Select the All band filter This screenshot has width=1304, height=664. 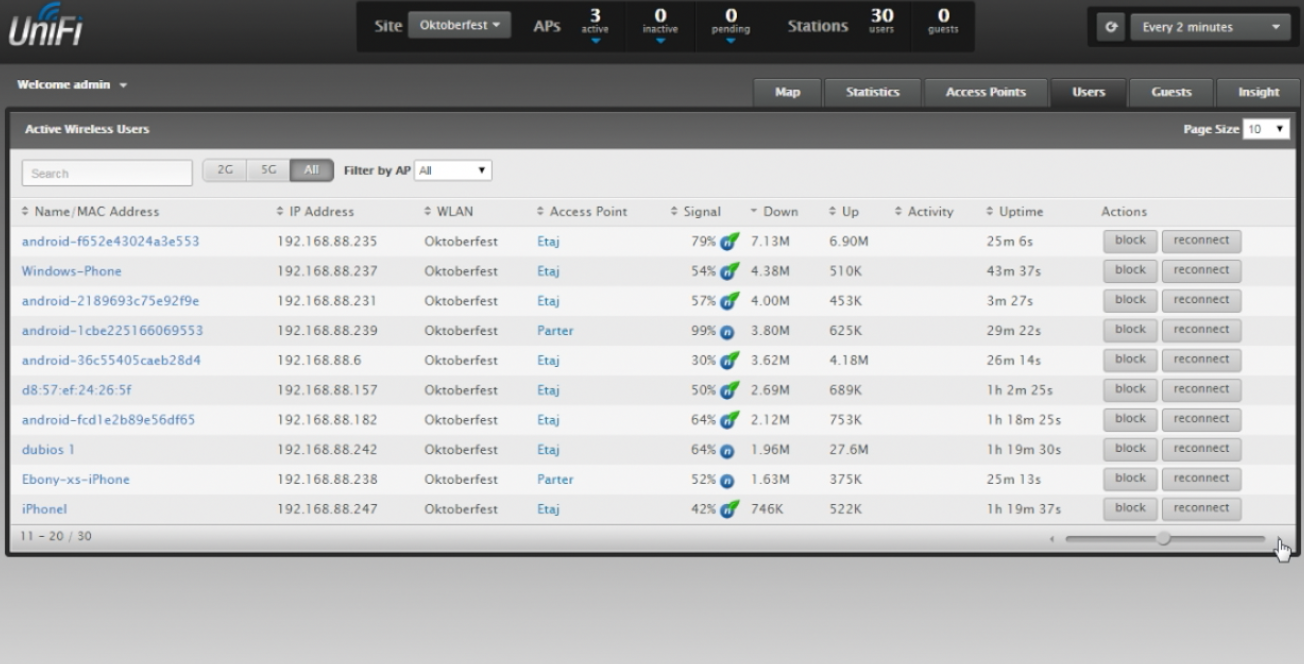pyautogui.click(x=312, y=171)
